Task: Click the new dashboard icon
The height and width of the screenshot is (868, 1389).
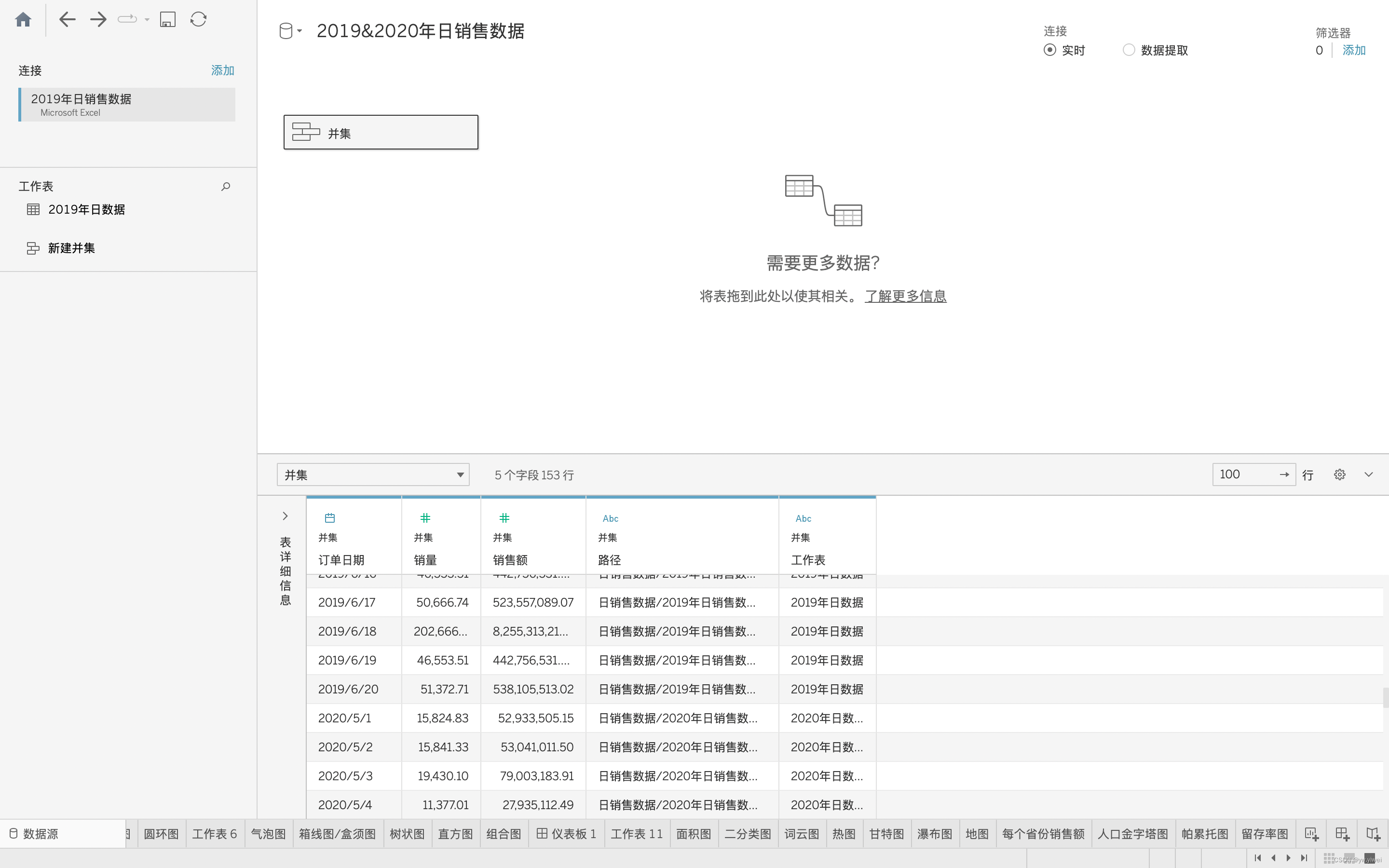Action: [1342, 834]
